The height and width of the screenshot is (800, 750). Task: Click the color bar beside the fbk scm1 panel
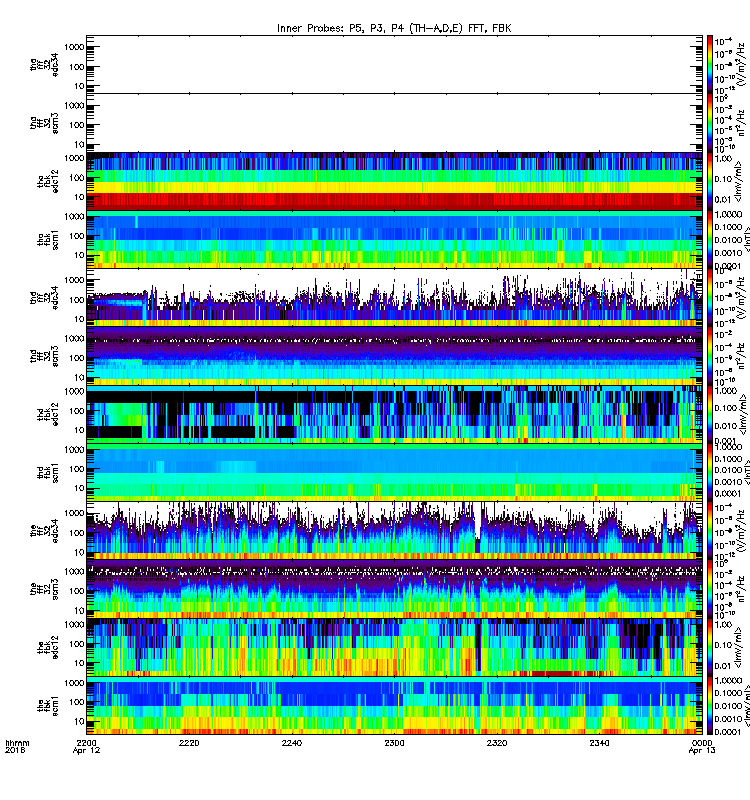point(710,706)
